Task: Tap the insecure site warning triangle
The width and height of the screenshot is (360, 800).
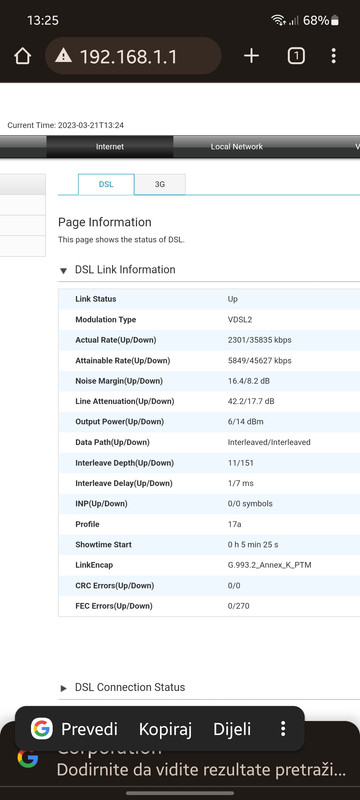Action: (63, 55)
